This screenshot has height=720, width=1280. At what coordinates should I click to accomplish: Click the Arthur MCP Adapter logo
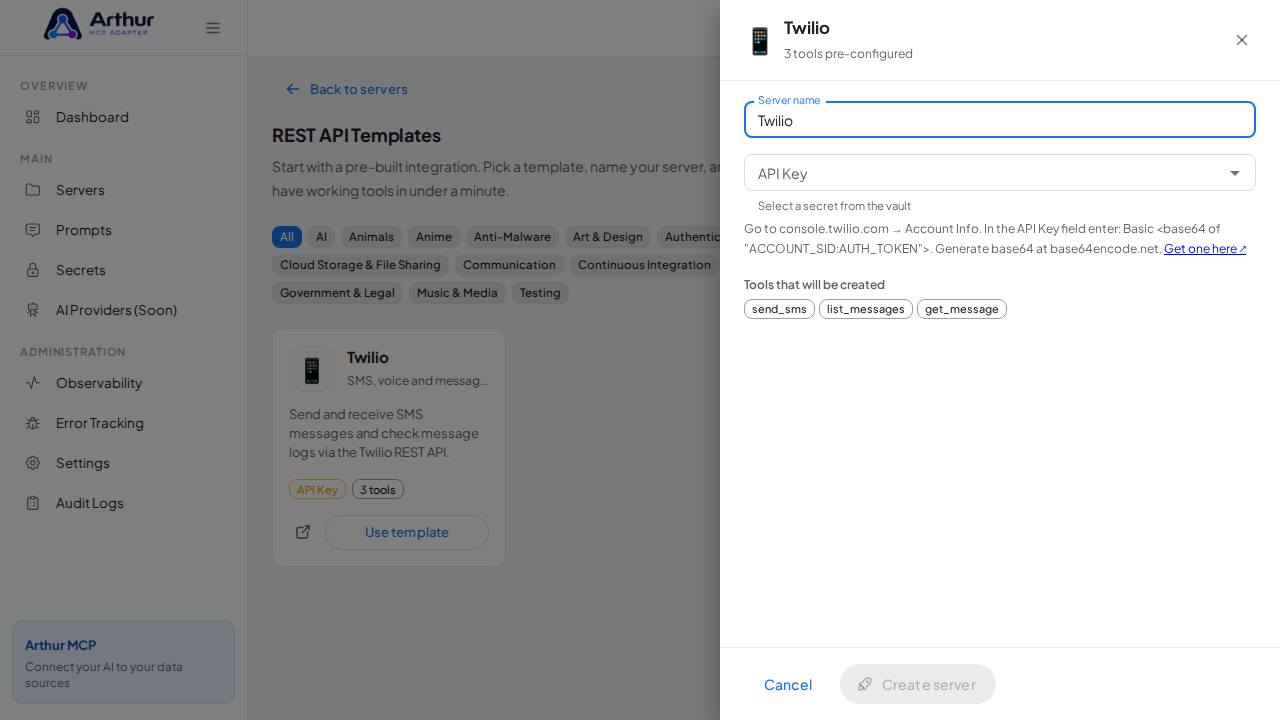point(99,24)
